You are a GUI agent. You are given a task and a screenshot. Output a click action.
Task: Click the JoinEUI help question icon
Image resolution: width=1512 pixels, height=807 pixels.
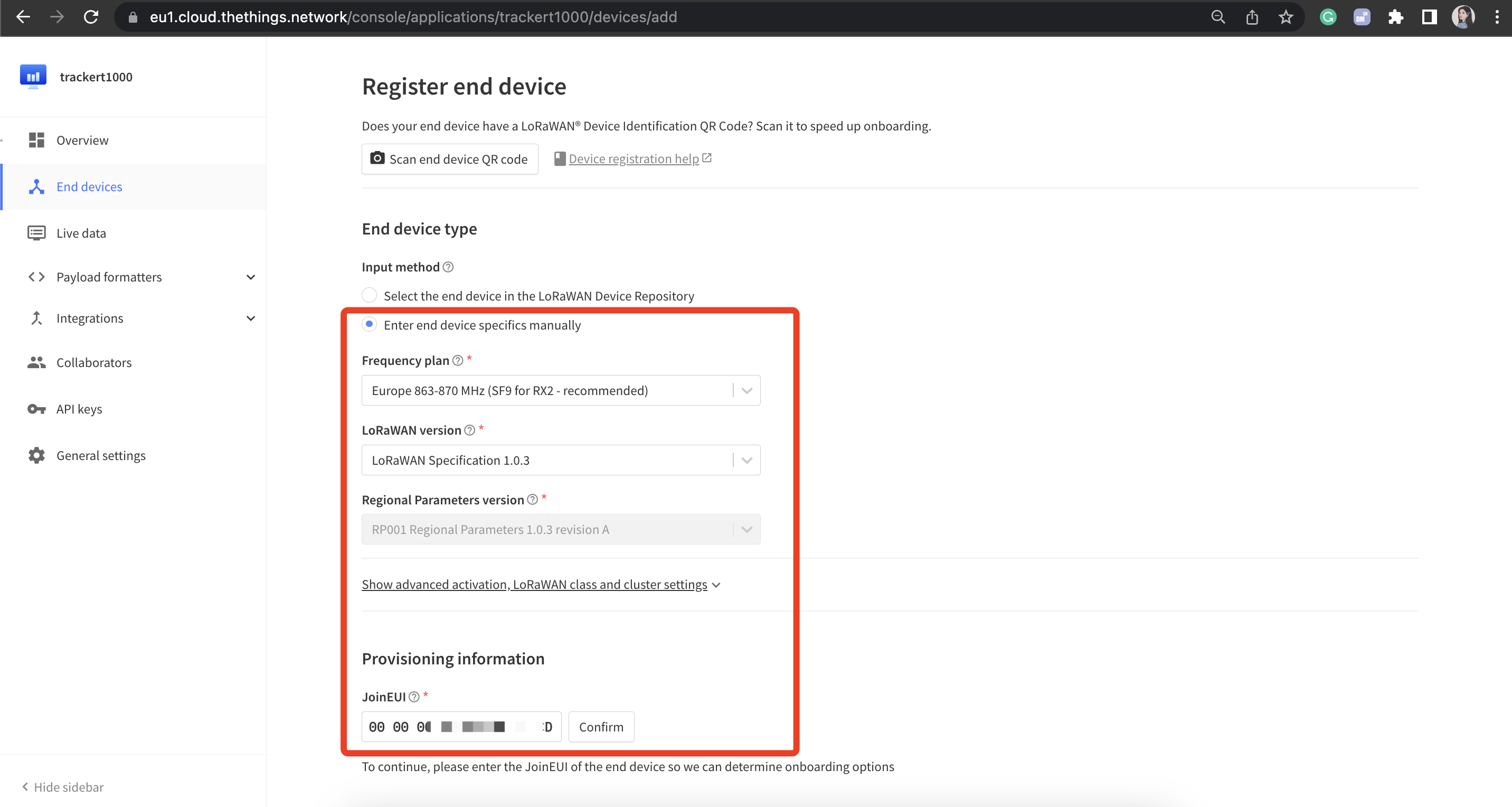414,697
